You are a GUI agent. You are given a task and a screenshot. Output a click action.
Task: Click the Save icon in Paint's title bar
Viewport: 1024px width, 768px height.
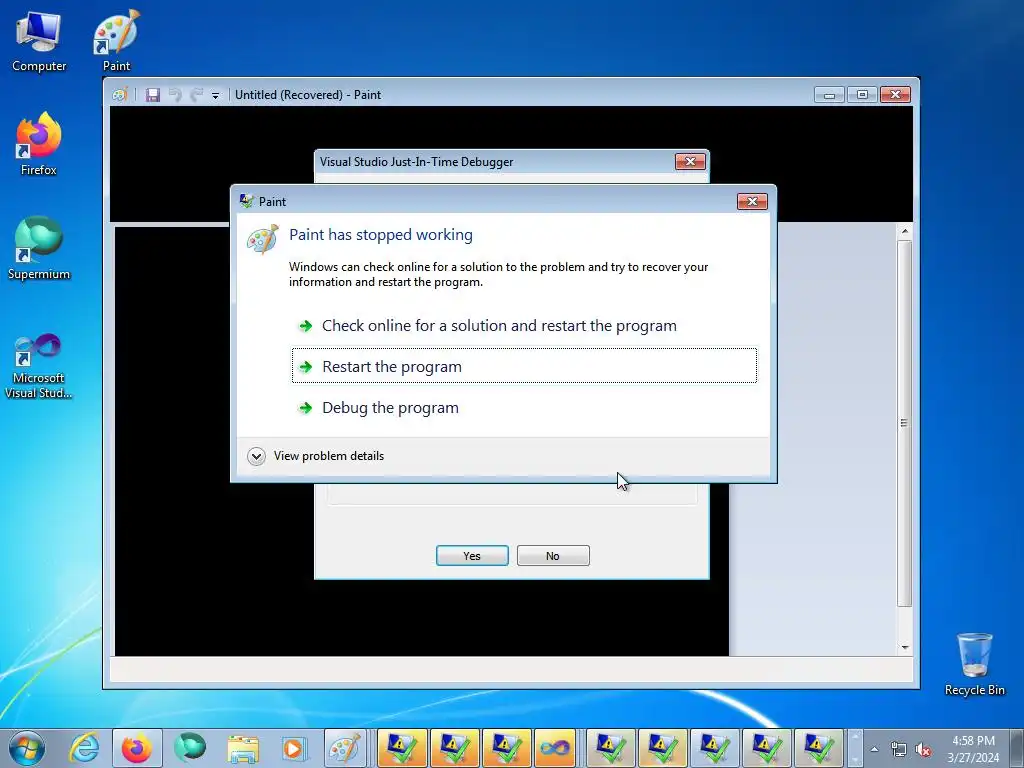coord(153,95)
